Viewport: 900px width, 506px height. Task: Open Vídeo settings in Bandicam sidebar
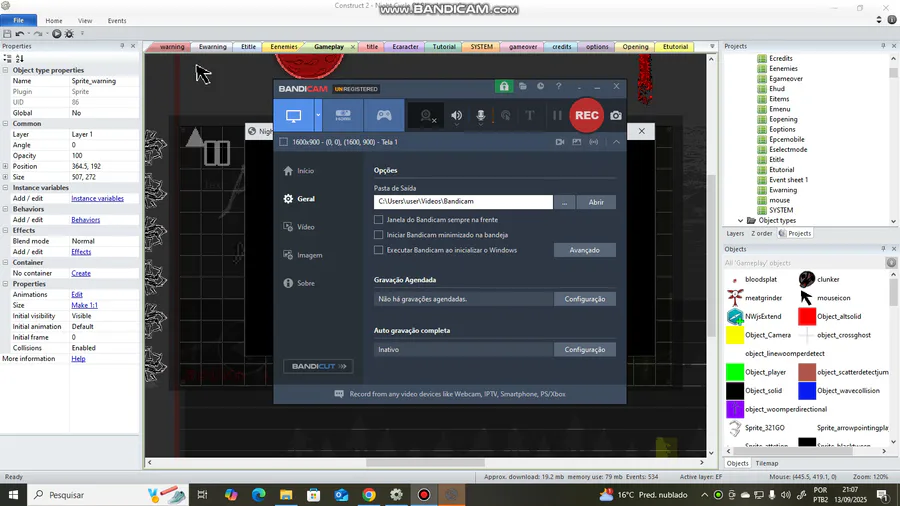[298, 227]
